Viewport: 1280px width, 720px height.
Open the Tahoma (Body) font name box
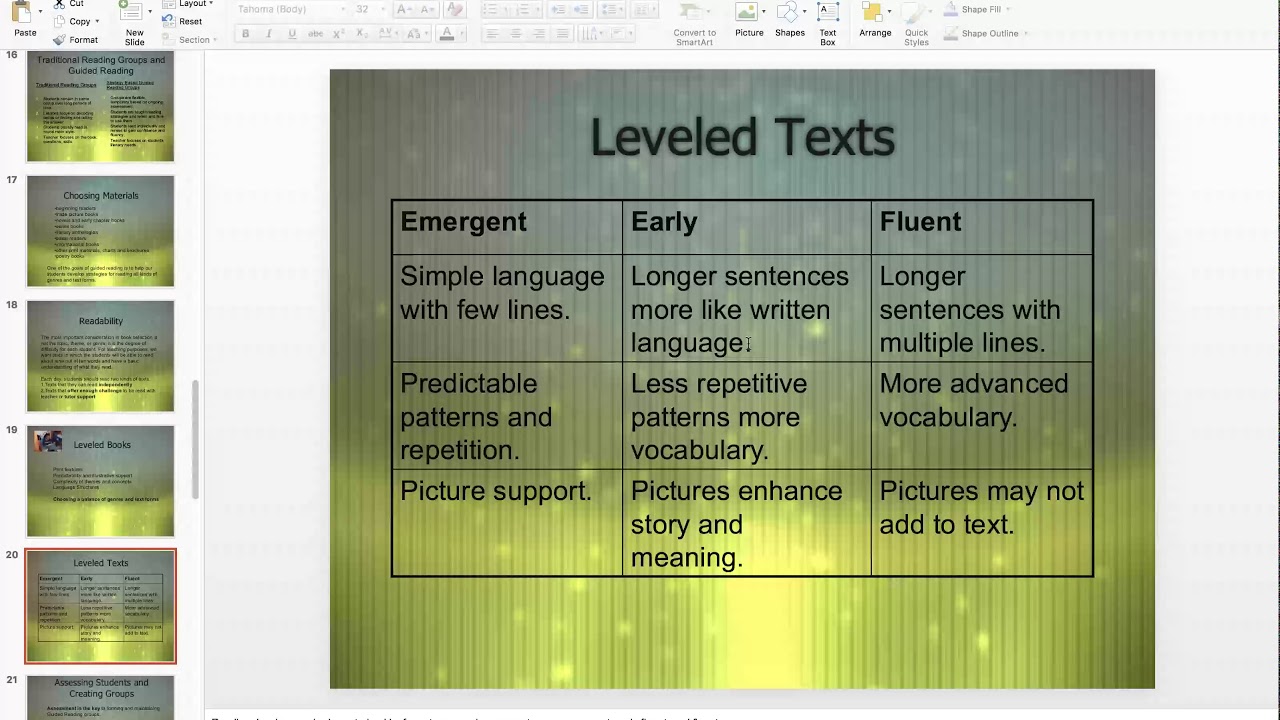pos(291,9)
